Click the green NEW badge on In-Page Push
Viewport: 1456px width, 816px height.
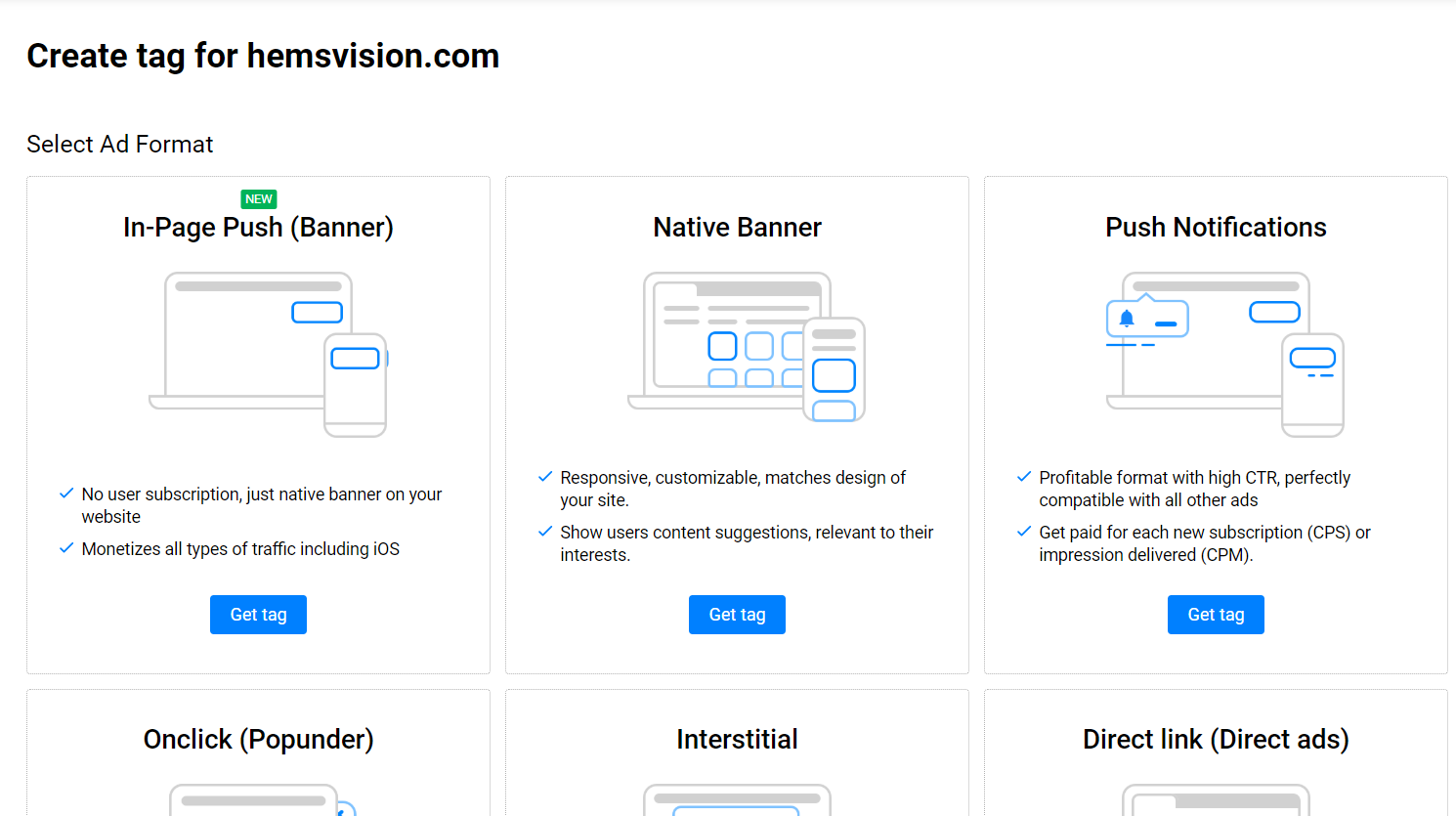click(x=258, y=198)
